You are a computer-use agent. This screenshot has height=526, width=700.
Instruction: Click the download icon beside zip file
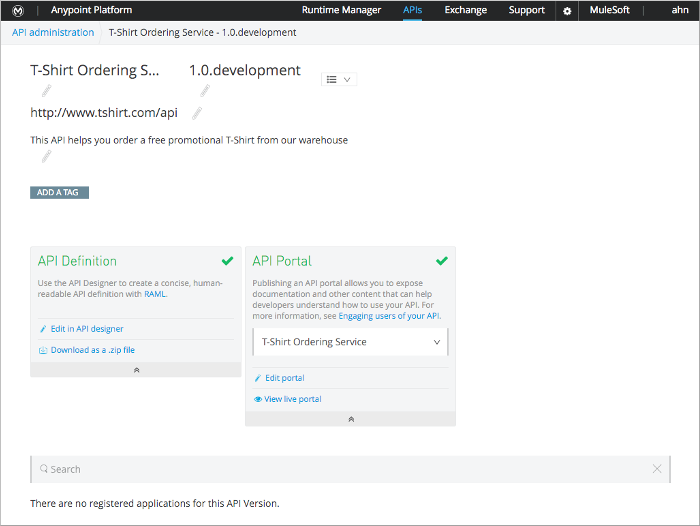pos(43,350)
